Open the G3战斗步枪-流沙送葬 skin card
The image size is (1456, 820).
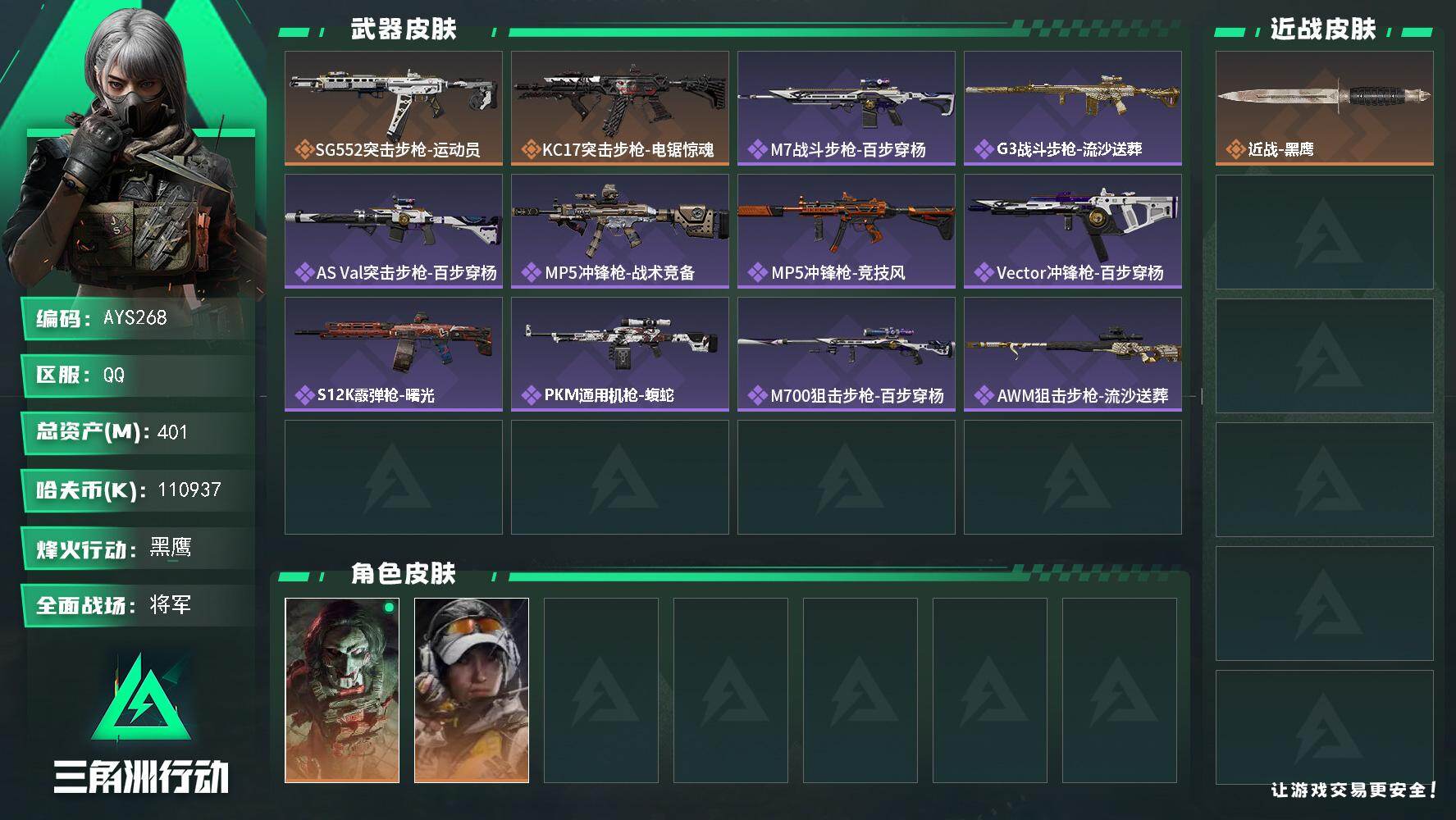[1073, 108]
